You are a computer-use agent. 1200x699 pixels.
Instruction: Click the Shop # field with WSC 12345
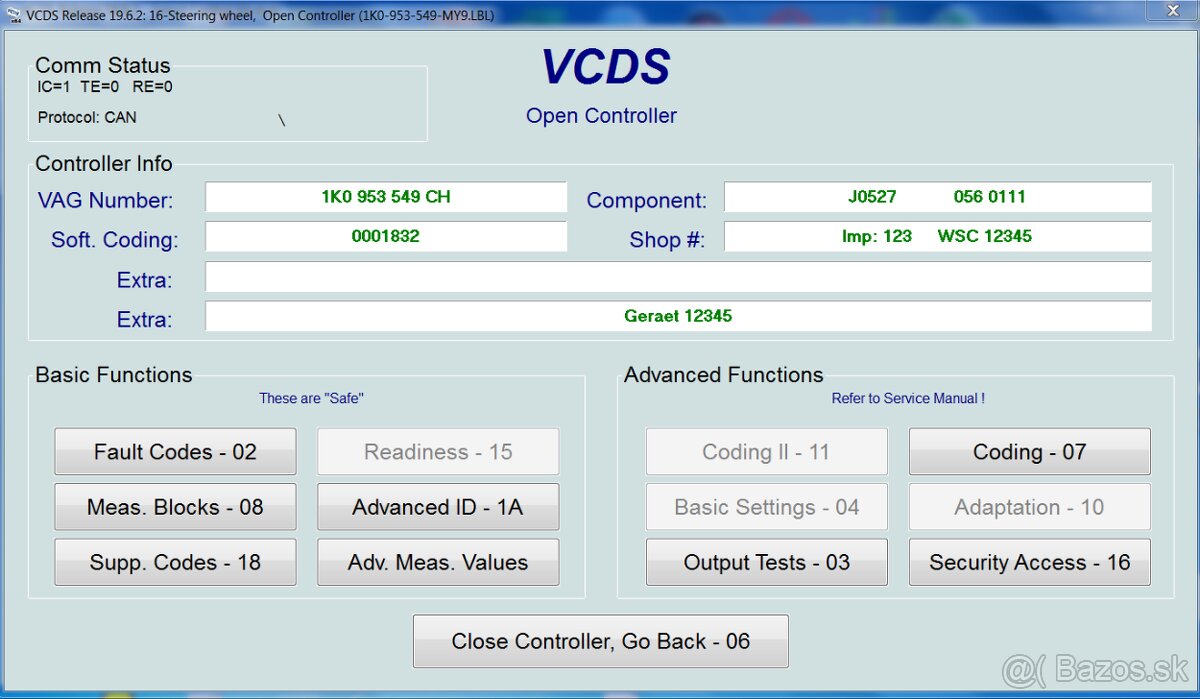click(x=937, y=237)
